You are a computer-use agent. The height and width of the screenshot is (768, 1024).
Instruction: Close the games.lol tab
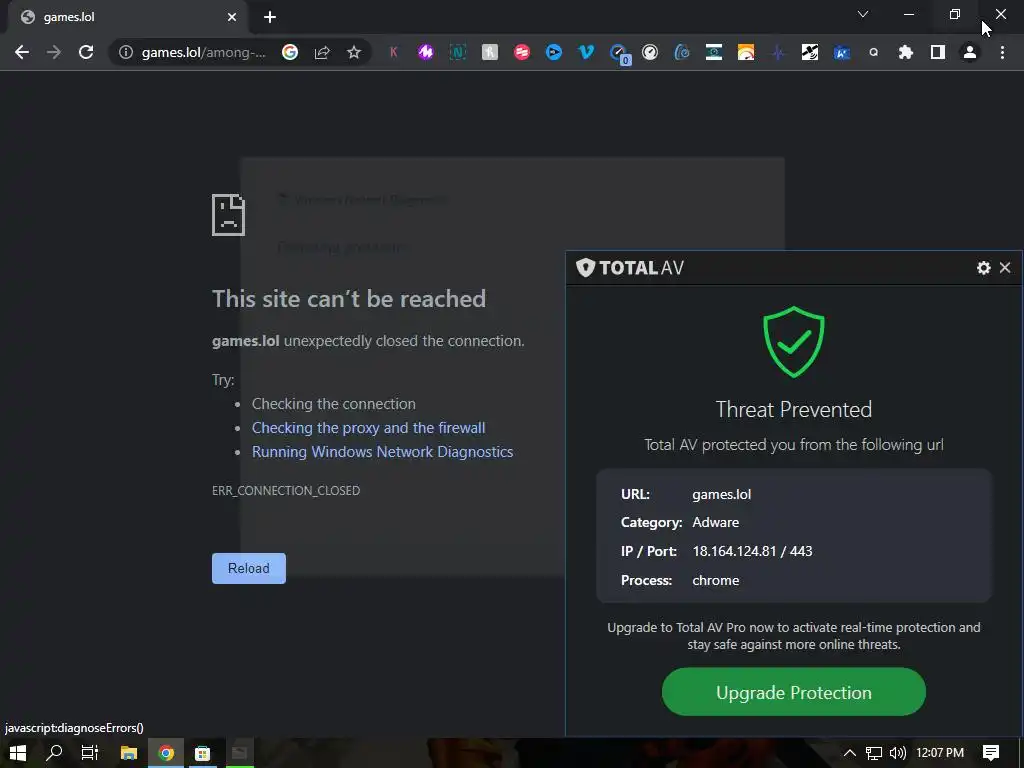(x=232, y=17)
